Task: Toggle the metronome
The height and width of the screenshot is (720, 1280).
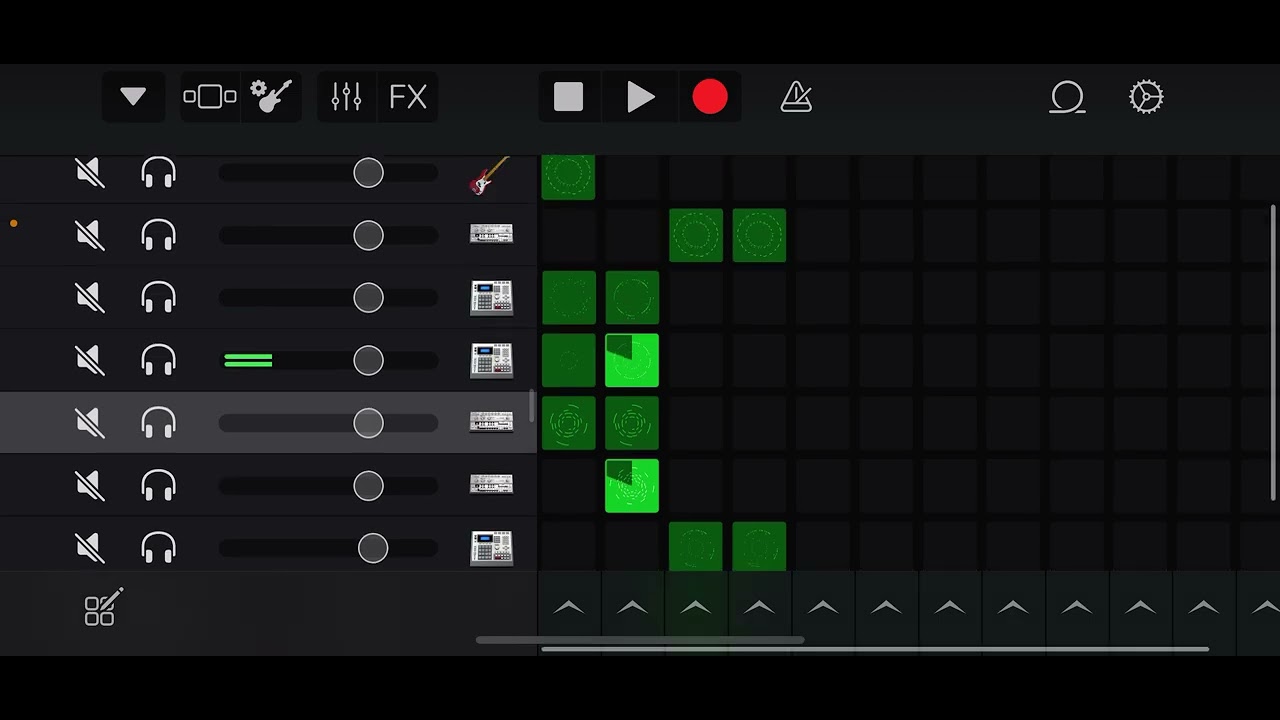Action: tap(796, 97)
